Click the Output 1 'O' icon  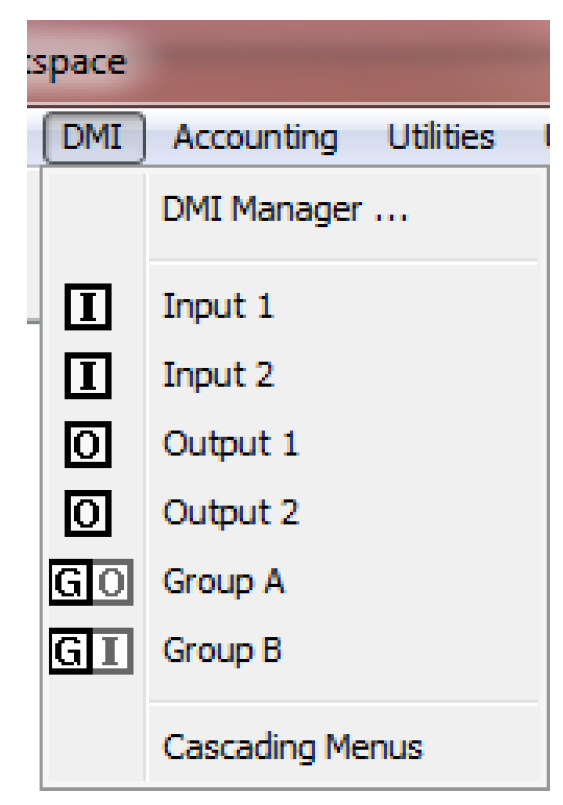pos(88,444)
